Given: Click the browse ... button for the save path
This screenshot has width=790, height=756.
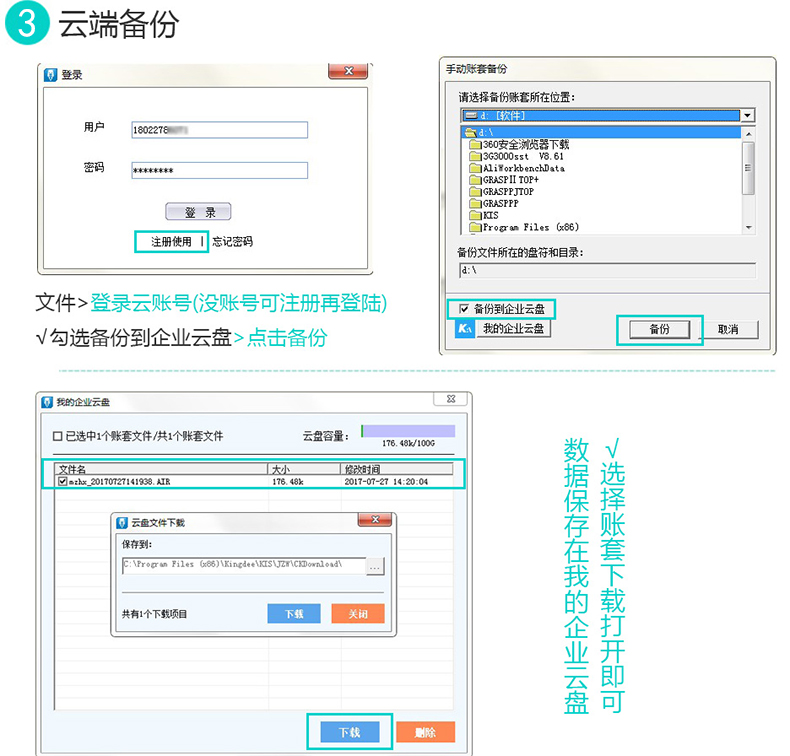Looking at the screenshot, I should click(x=375, y=567).
